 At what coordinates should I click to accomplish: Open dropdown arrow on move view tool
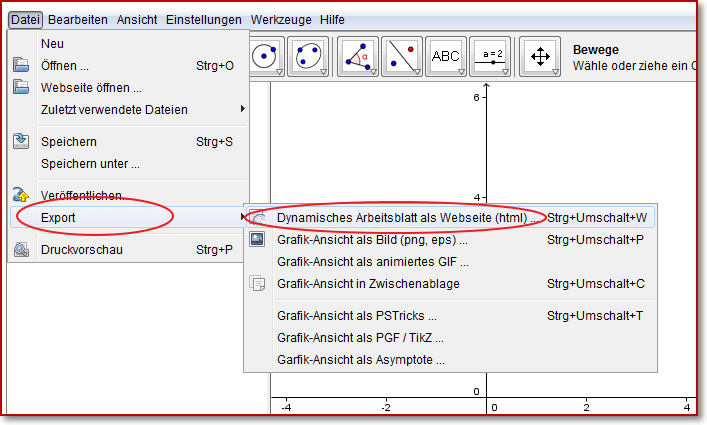tap(555, 72)
